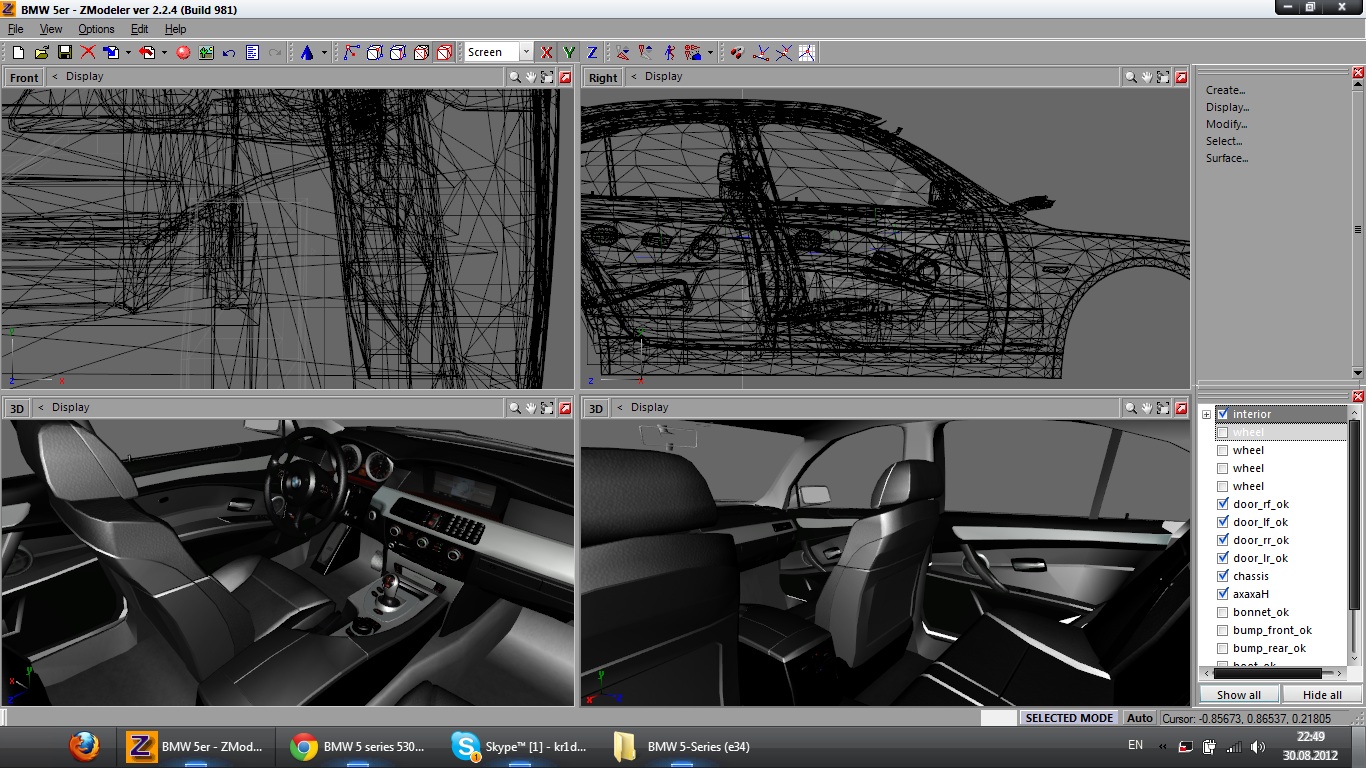Open the Screen axis system dropdown
The image size is (1366, 768).
click(525, 52)
